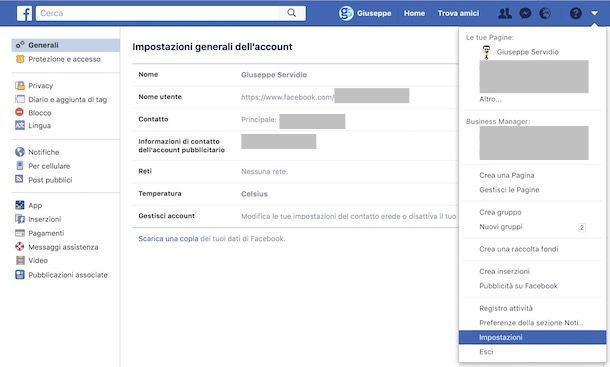Viewport: 610px width, 367px height.
Task: Expand Informazioni di contatto dell'account pubblicitario
Action: point(295,146)
